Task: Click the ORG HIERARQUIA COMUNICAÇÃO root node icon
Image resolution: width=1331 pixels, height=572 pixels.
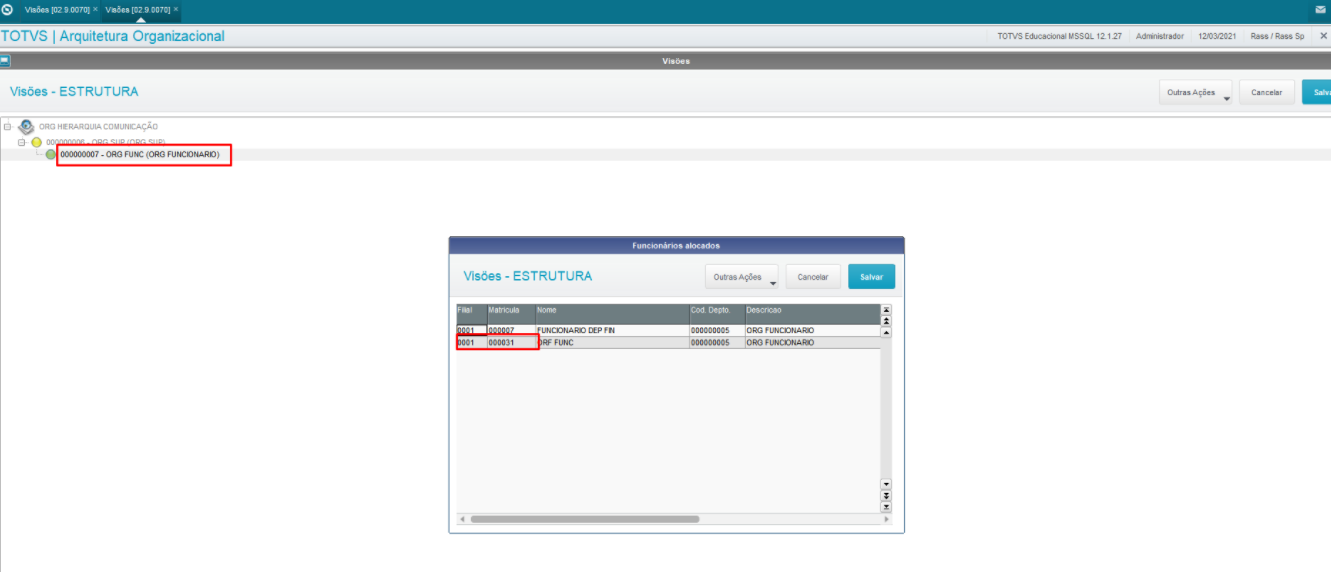Action: point(26,127)
